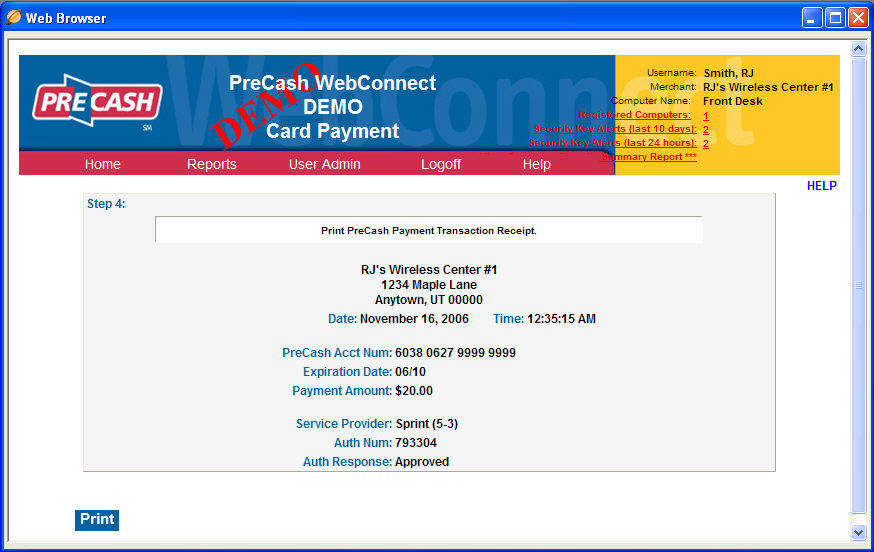Close the Web Browser window
874x552 pixels.
point(858,18)
